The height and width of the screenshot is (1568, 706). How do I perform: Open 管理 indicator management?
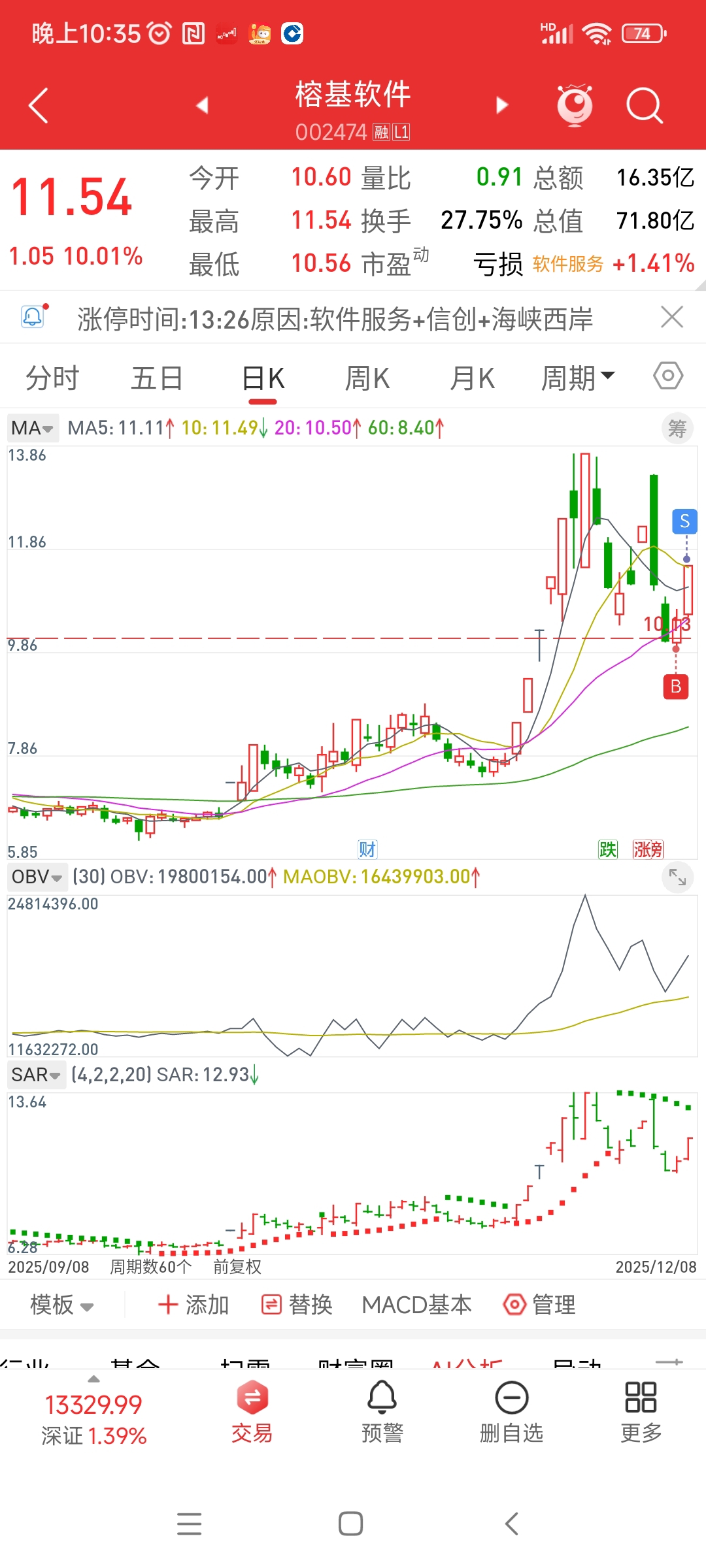click(x=539, y=1305)
